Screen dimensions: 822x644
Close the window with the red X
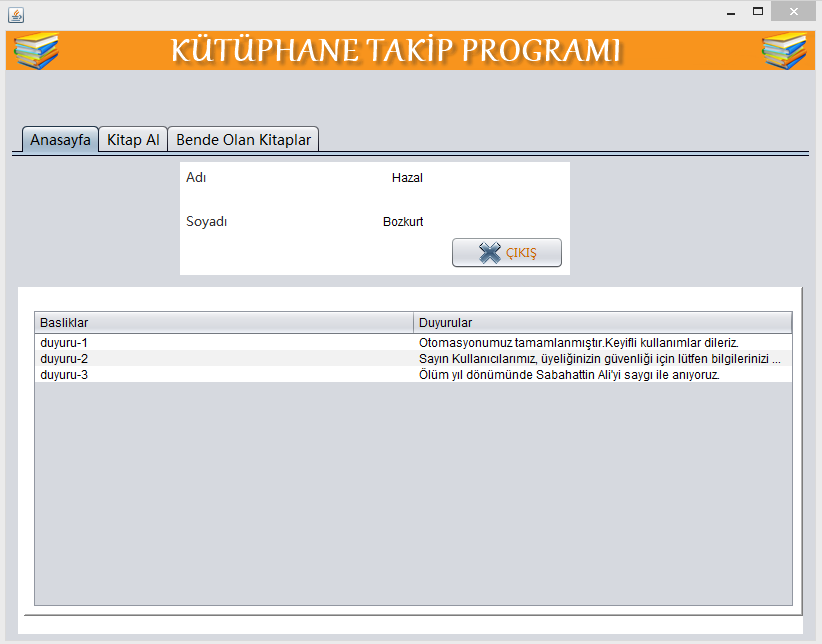794,12
